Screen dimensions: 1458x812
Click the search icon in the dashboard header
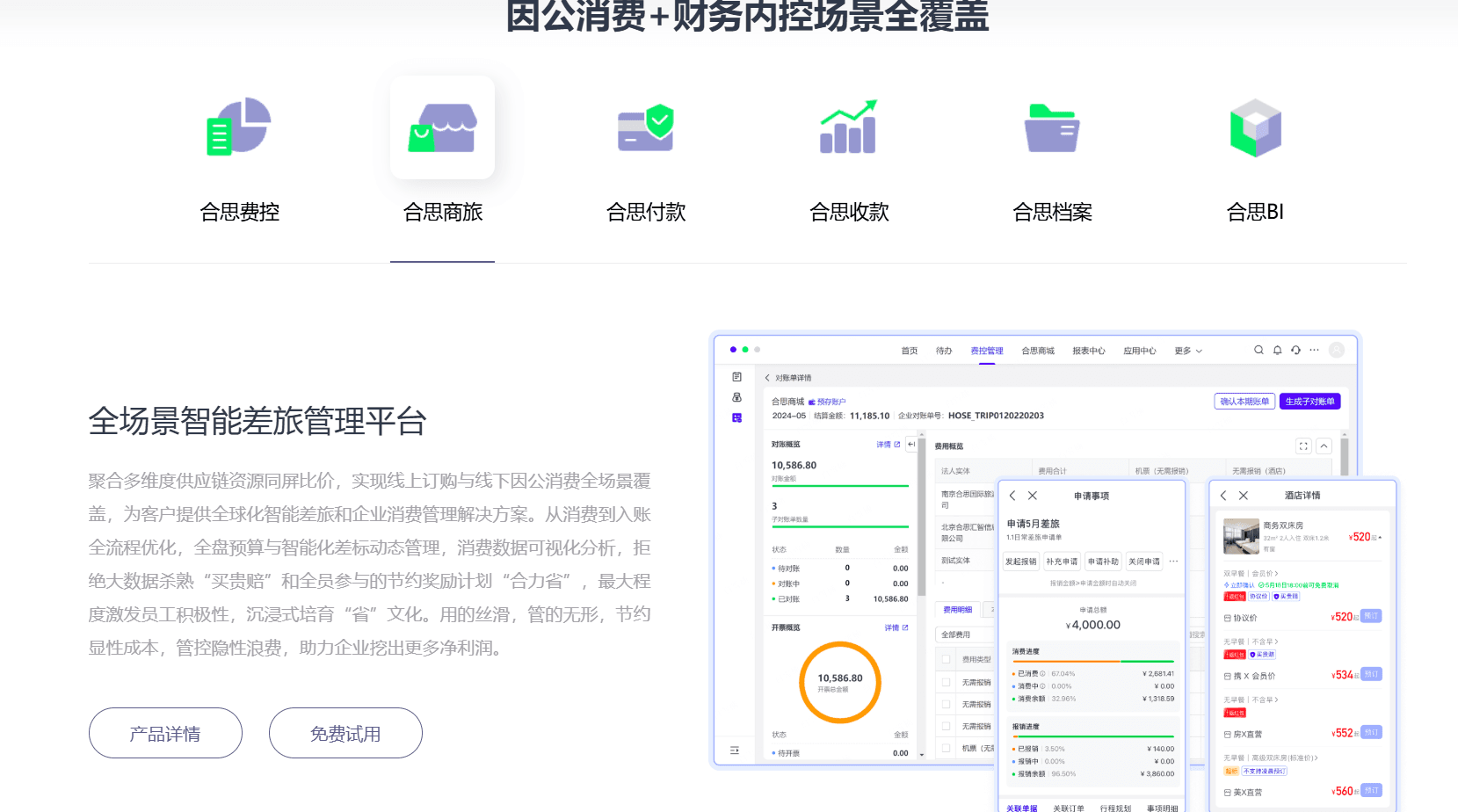point(1259,350)
